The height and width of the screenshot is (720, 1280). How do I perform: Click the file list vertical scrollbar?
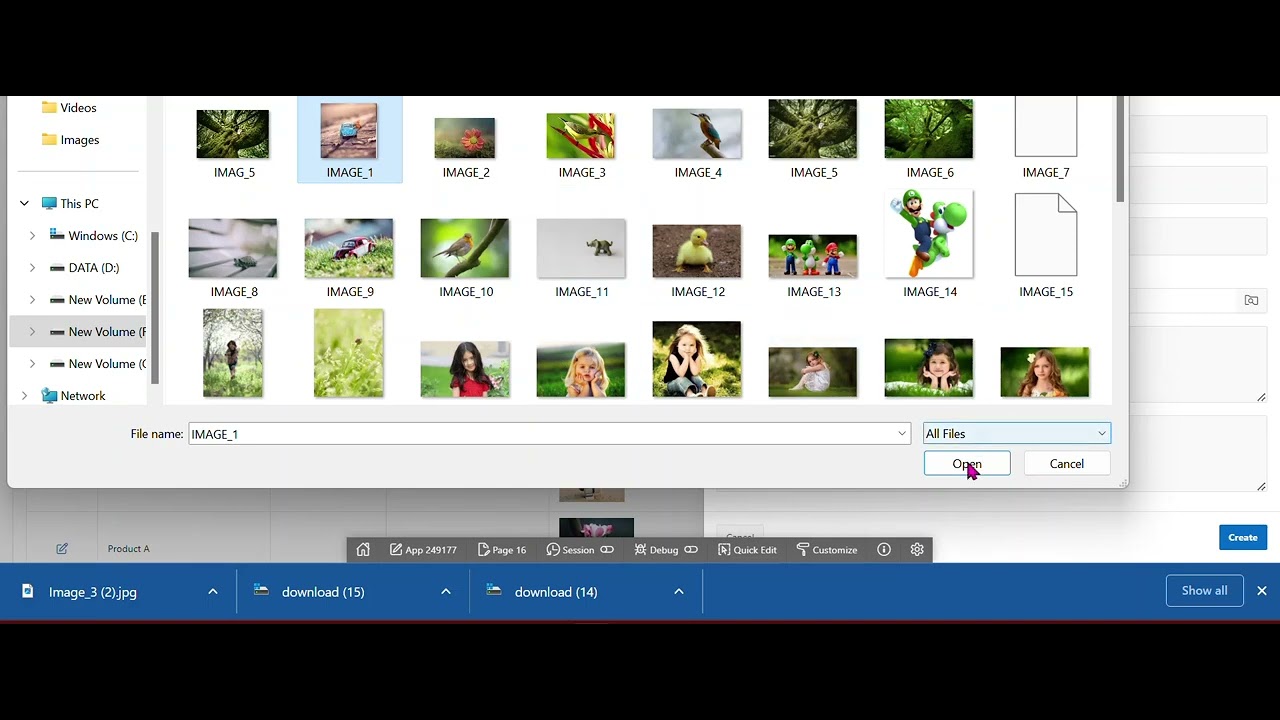[x=1120, y=150]
